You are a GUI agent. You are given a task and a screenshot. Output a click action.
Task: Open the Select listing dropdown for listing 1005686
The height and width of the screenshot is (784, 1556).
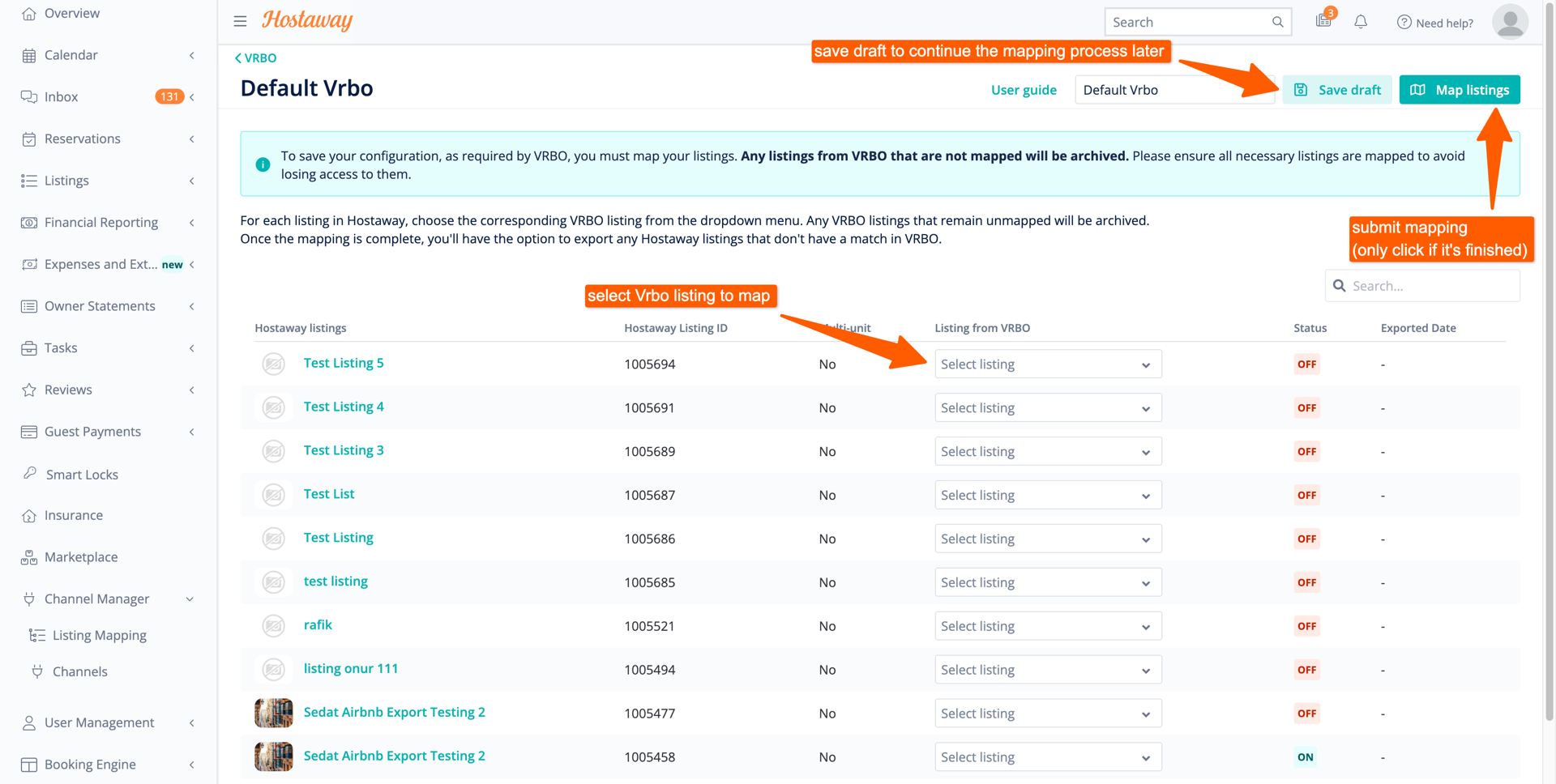coord(1048,539)
